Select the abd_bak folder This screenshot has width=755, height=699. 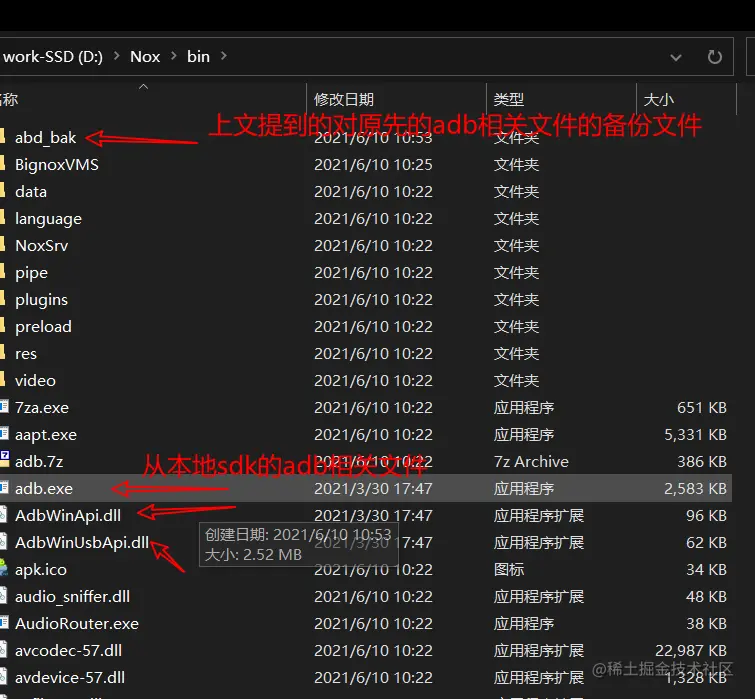[45, 138]
